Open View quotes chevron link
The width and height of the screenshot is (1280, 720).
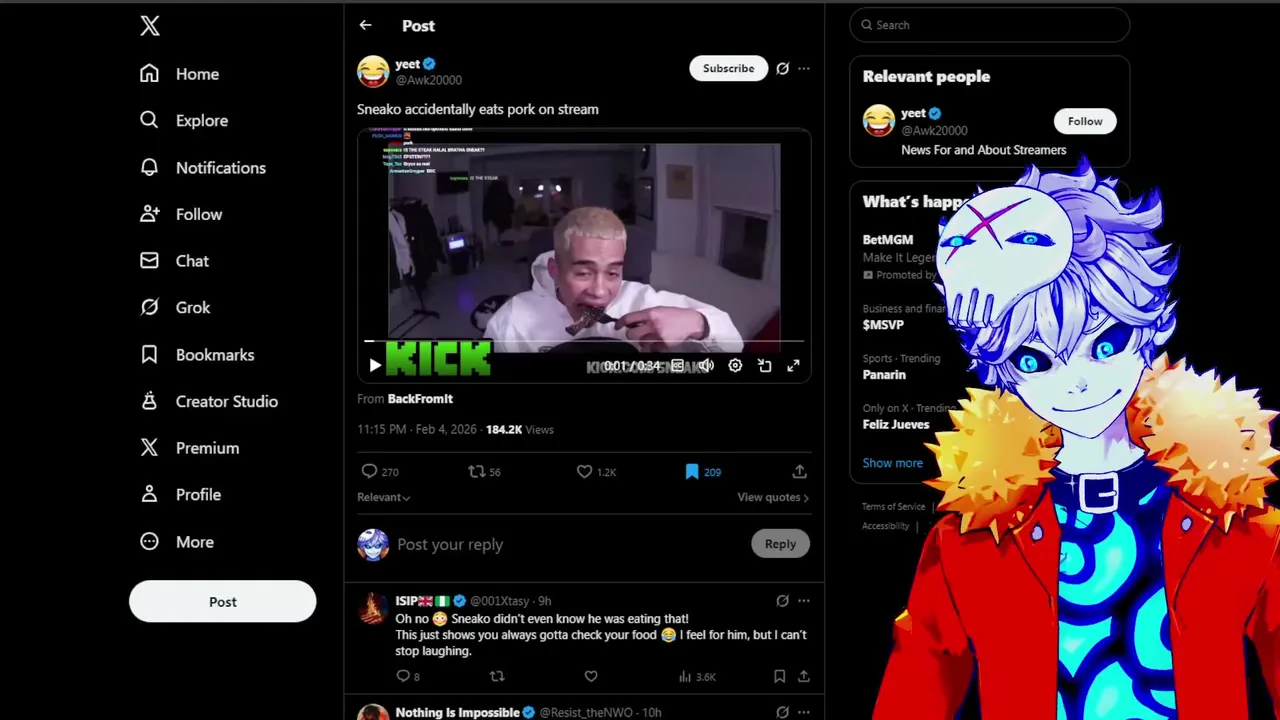773,497
